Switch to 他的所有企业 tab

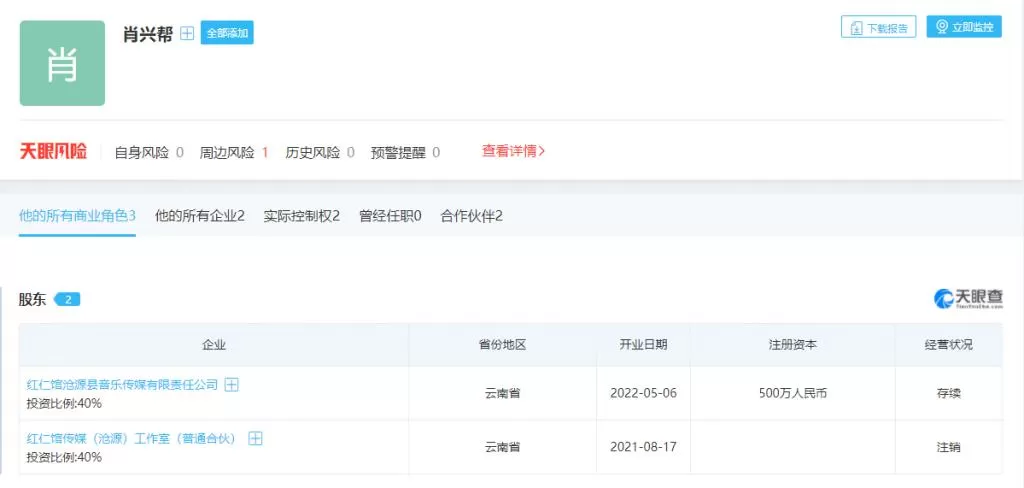(x=200, y=216)
